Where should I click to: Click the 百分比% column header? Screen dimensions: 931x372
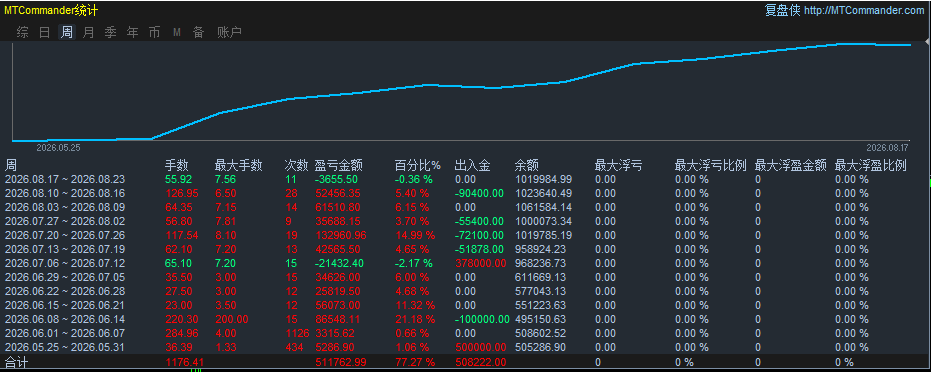coord(418,166)
